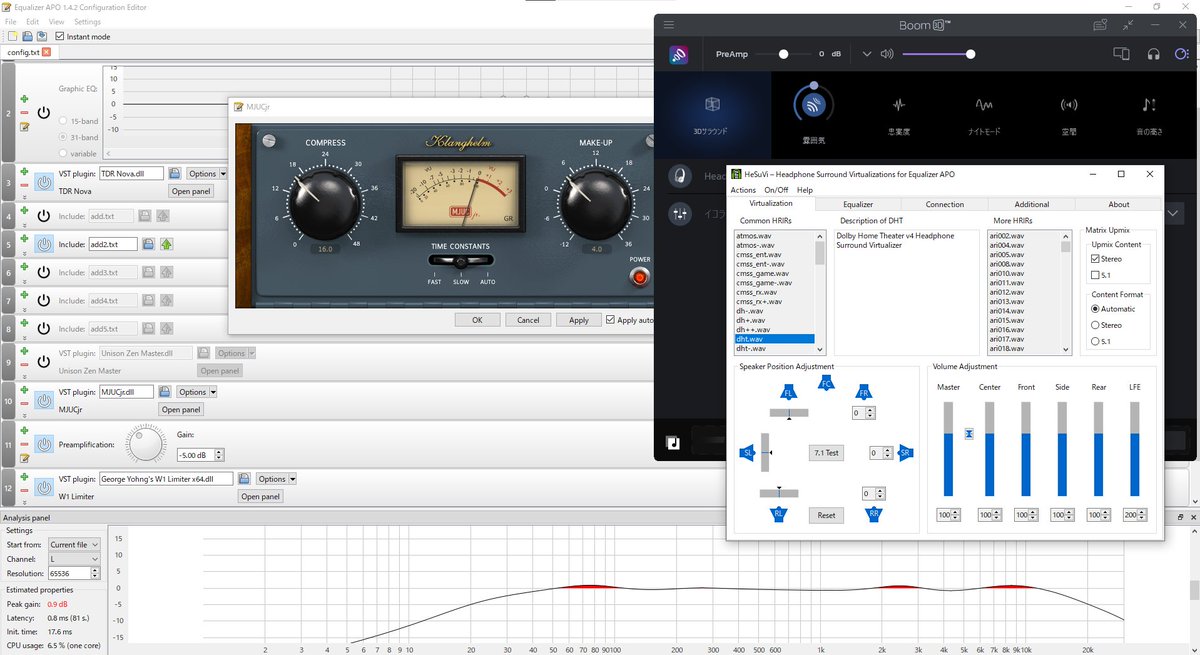Open add2.txt include file arrow icon
The height and width of the screenshot is (655, 1200).
pyautogui.click(x=166, y=244)
